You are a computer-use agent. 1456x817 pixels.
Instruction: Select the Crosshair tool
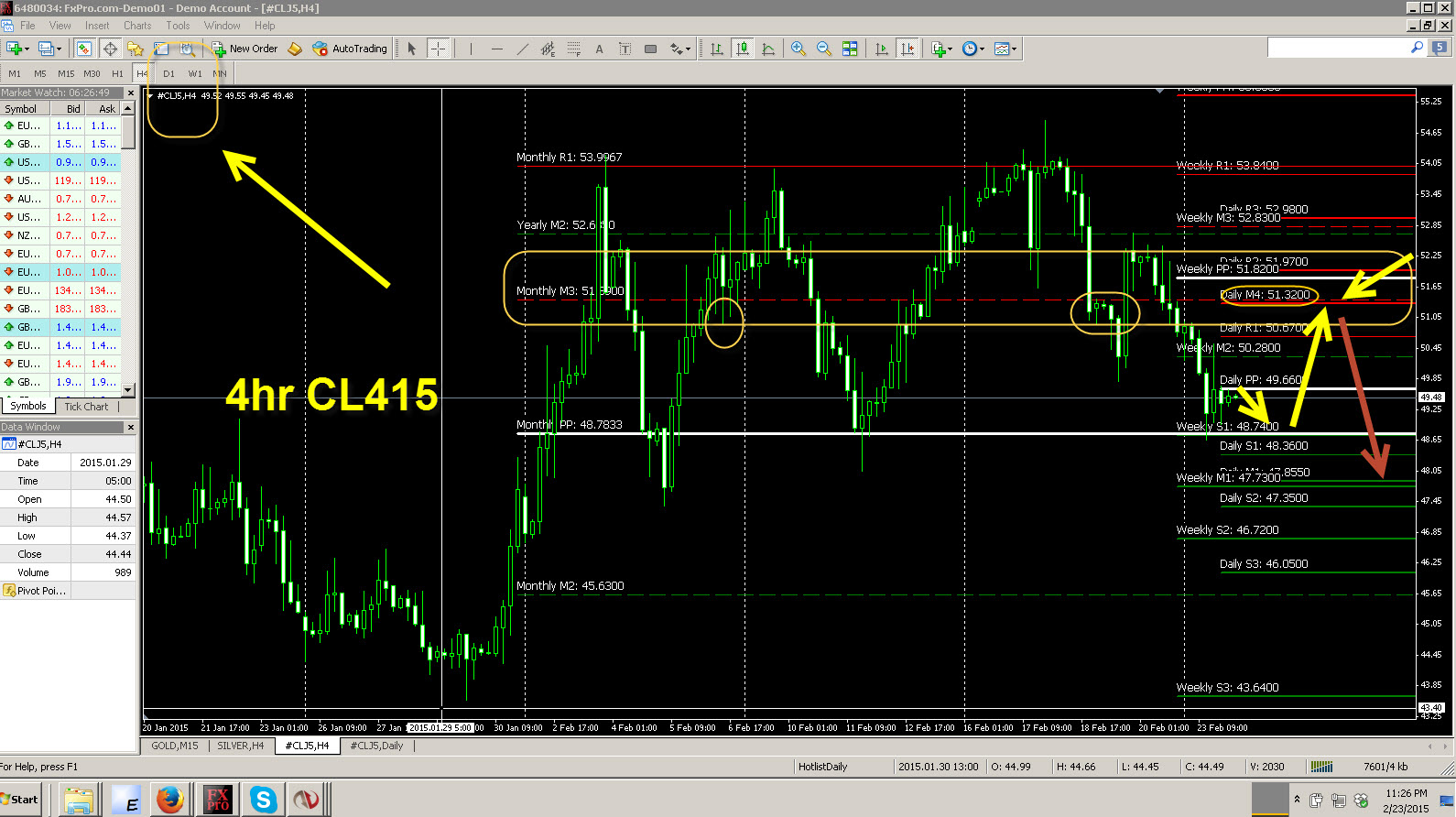click(x=439, y=49)
